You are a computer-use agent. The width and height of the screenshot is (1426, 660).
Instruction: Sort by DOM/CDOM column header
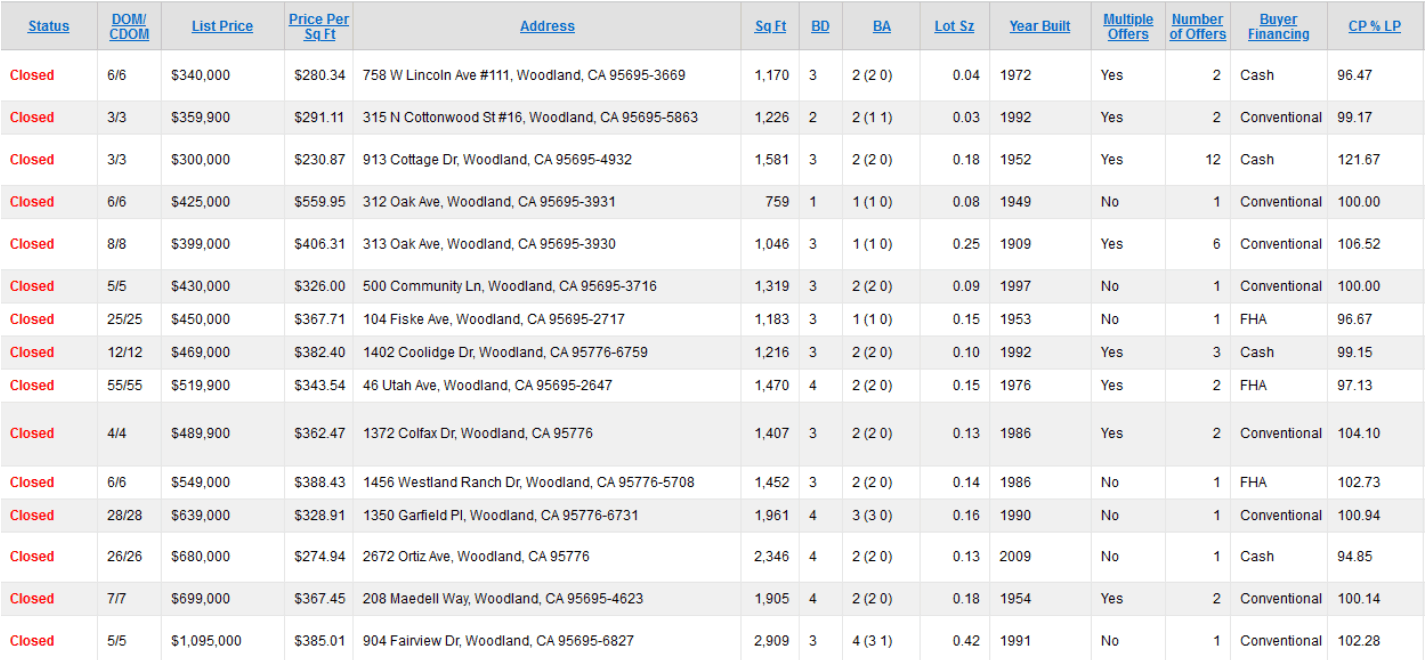click(x=129, y=26)
